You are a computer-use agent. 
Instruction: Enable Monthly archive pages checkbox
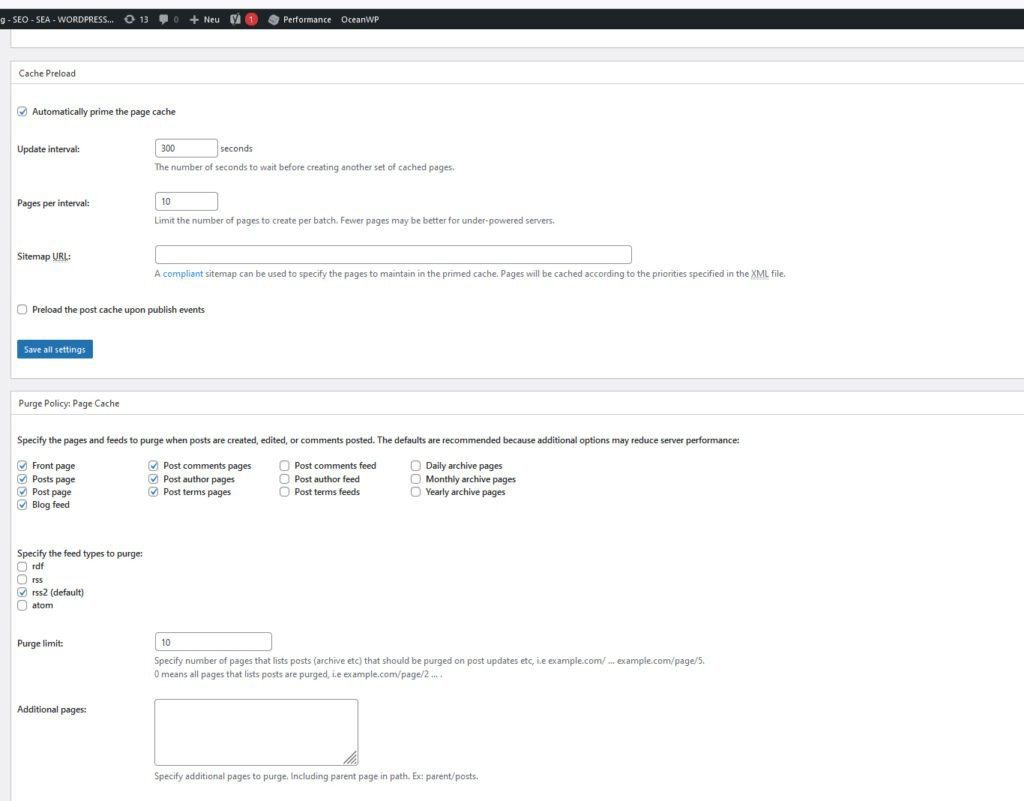(x=416, y=479)
